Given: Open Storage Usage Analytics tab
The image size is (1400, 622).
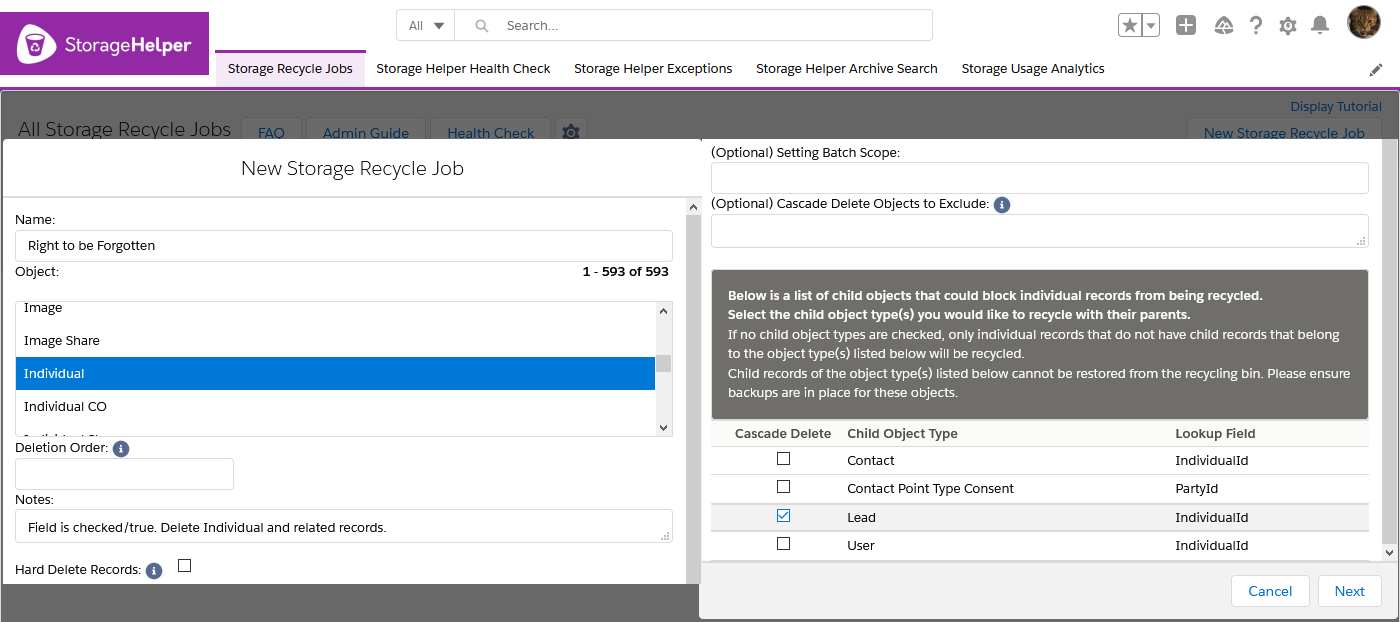Looking at the screenshot, I should tap(1033, 69).
